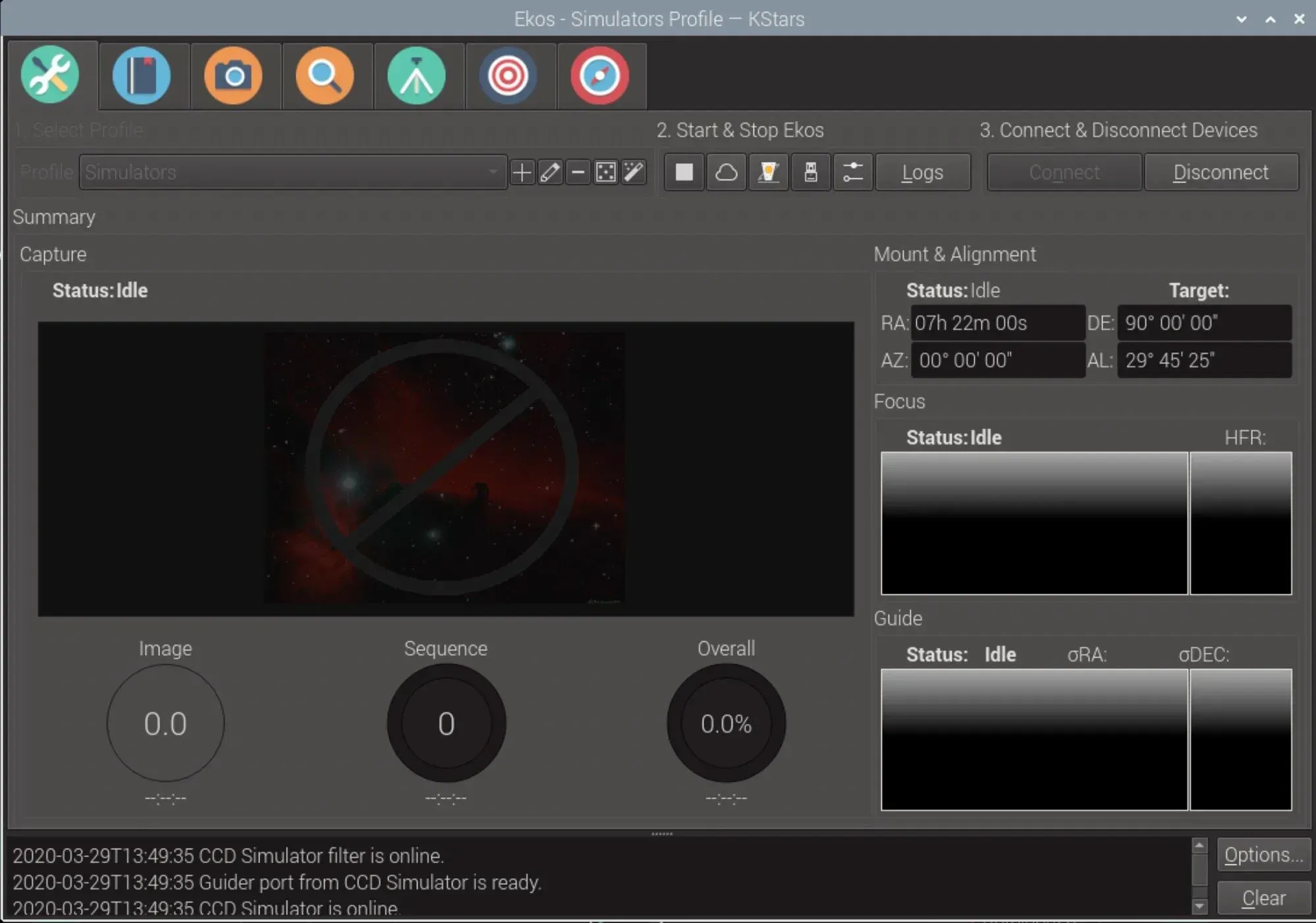Switch to the Capture camera module
The image size is (1316, 923).
234,75
